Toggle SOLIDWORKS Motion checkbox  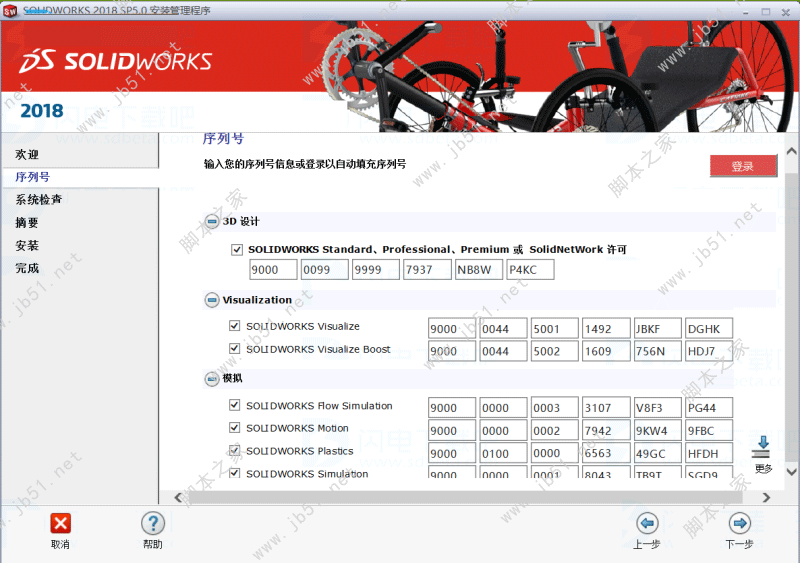point(234,428)
